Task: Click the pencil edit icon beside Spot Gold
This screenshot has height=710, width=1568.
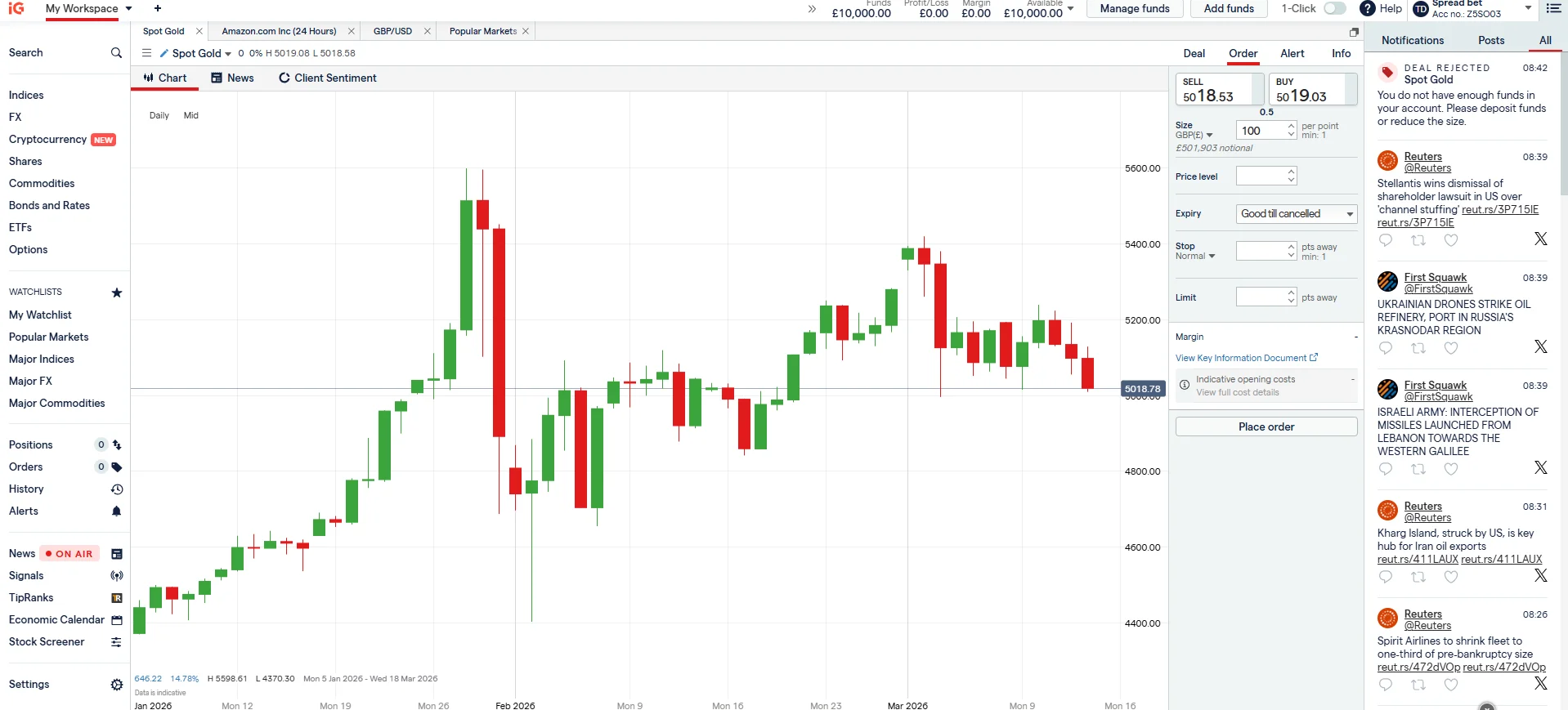Action: 164,53
